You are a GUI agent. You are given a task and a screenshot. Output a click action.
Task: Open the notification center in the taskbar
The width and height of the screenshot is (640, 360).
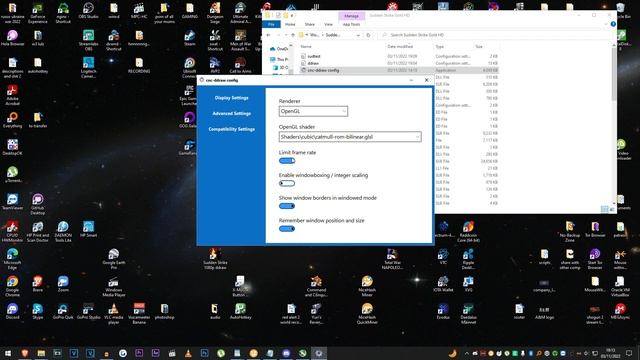[x=629, y=353]
